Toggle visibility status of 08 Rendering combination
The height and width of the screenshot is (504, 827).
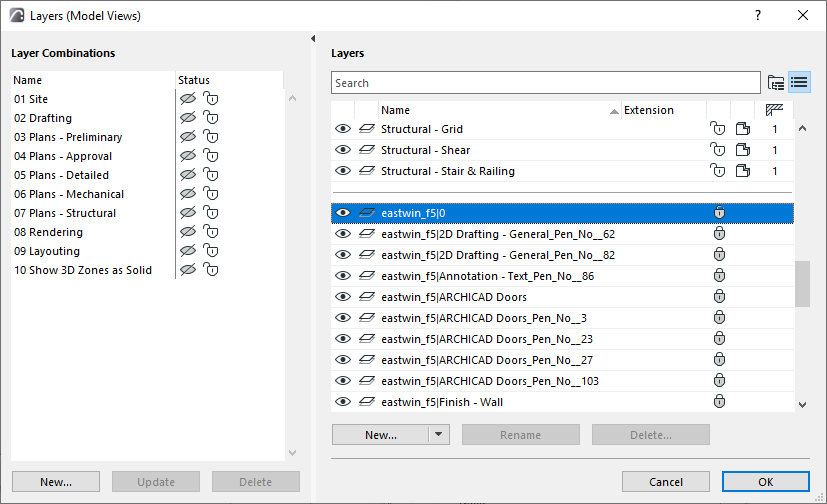click(x=186, y=232)
